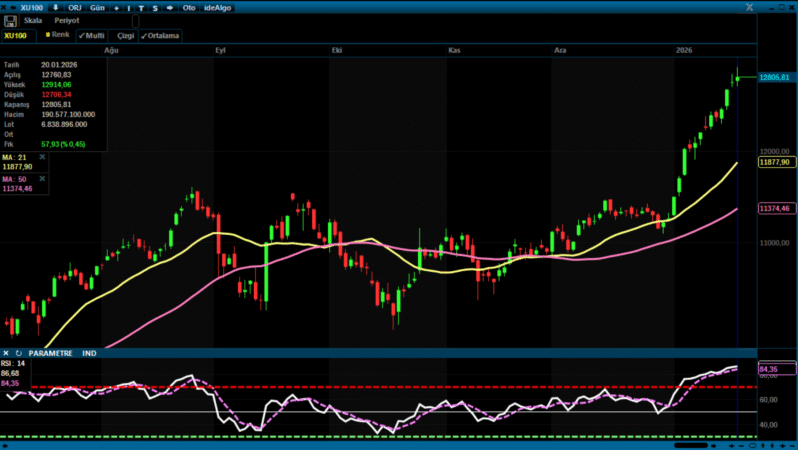Click the S icon in title bar

click(154, 7)
